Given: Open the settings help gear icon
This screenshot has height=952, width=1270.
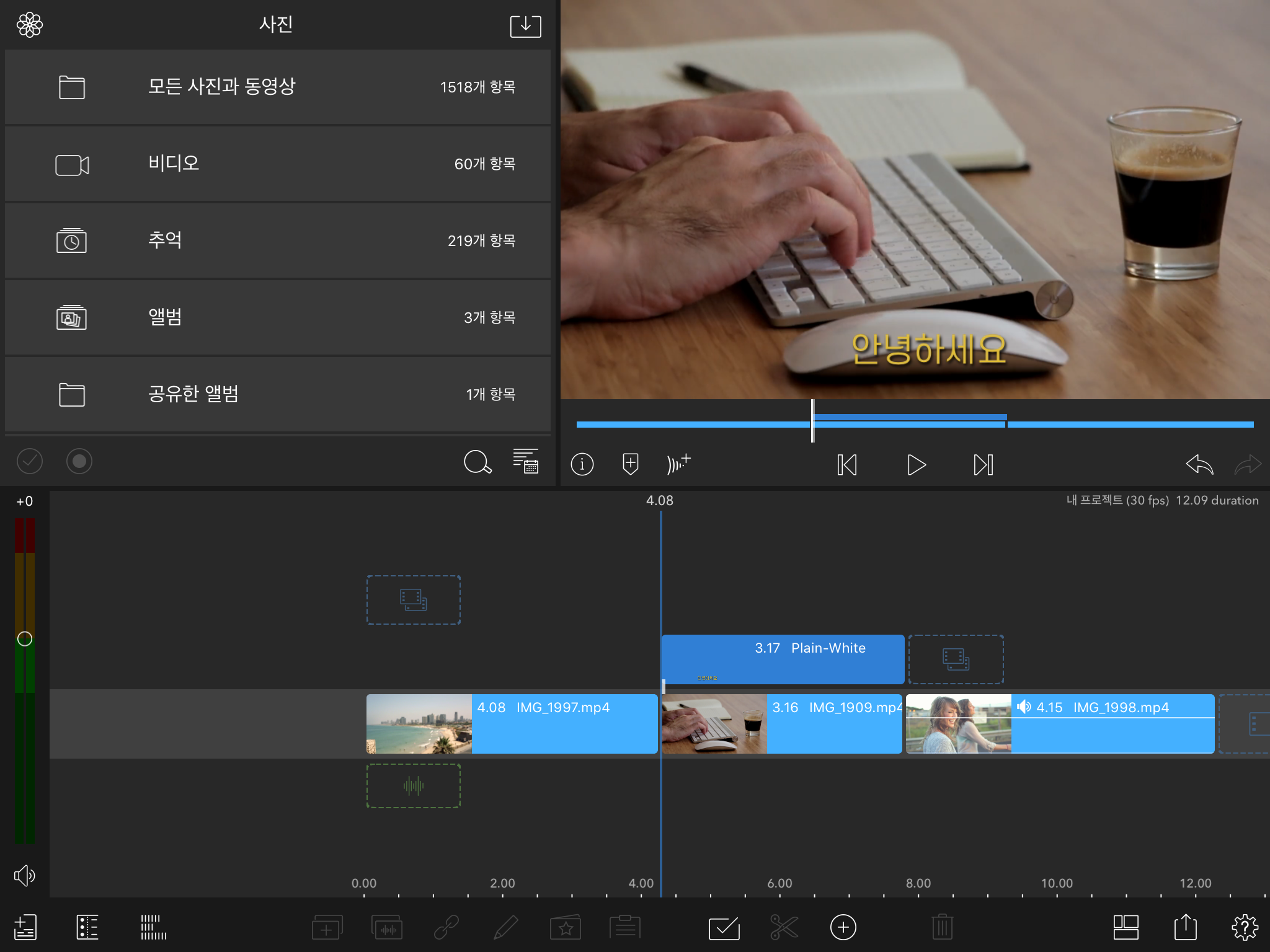Looking at the screenshot, I should pyautogui.click(x=1244, y=927).
